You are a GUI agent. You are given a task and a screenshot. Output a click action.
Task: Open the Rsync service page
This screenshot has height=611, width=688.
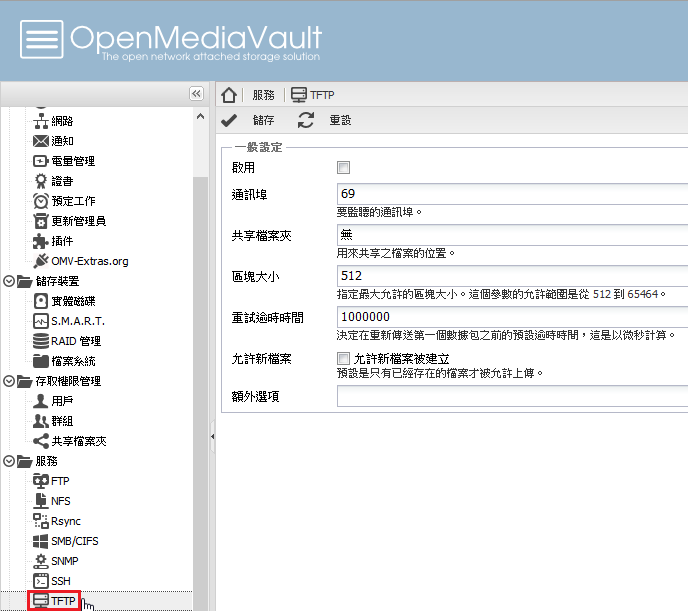pos(57,521)
